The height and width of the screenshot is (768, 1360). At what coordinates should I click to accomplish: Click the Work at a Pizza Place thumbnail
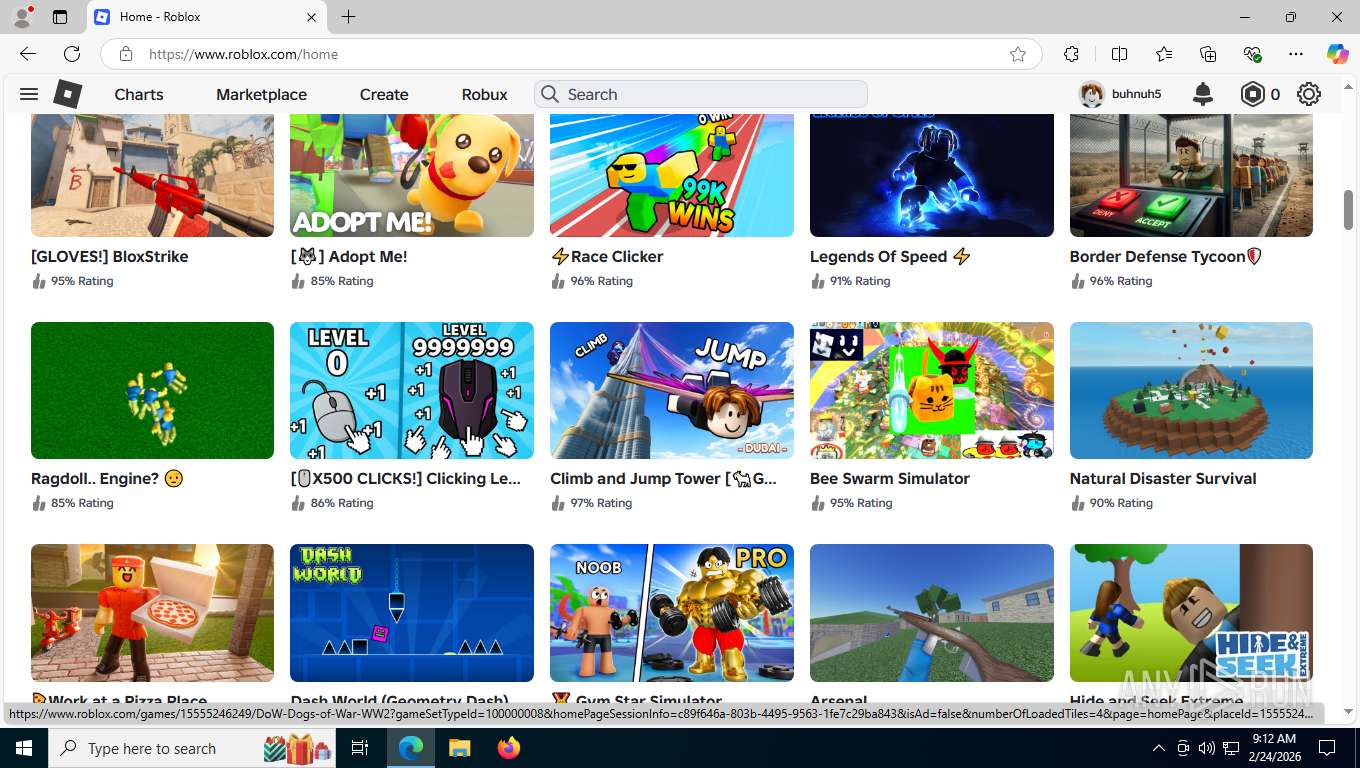coord(152,612)
